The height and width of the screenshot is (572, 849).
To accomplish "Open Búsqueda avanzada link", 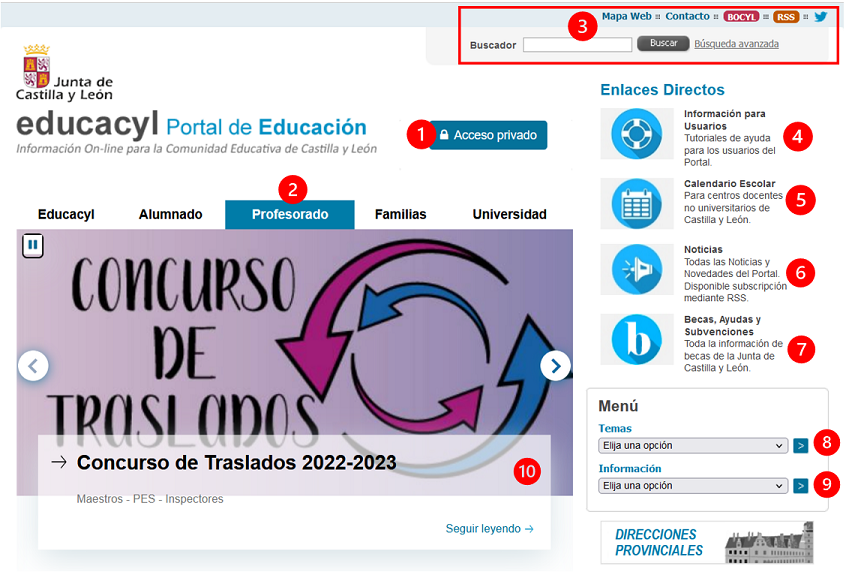I will point(736,44).
